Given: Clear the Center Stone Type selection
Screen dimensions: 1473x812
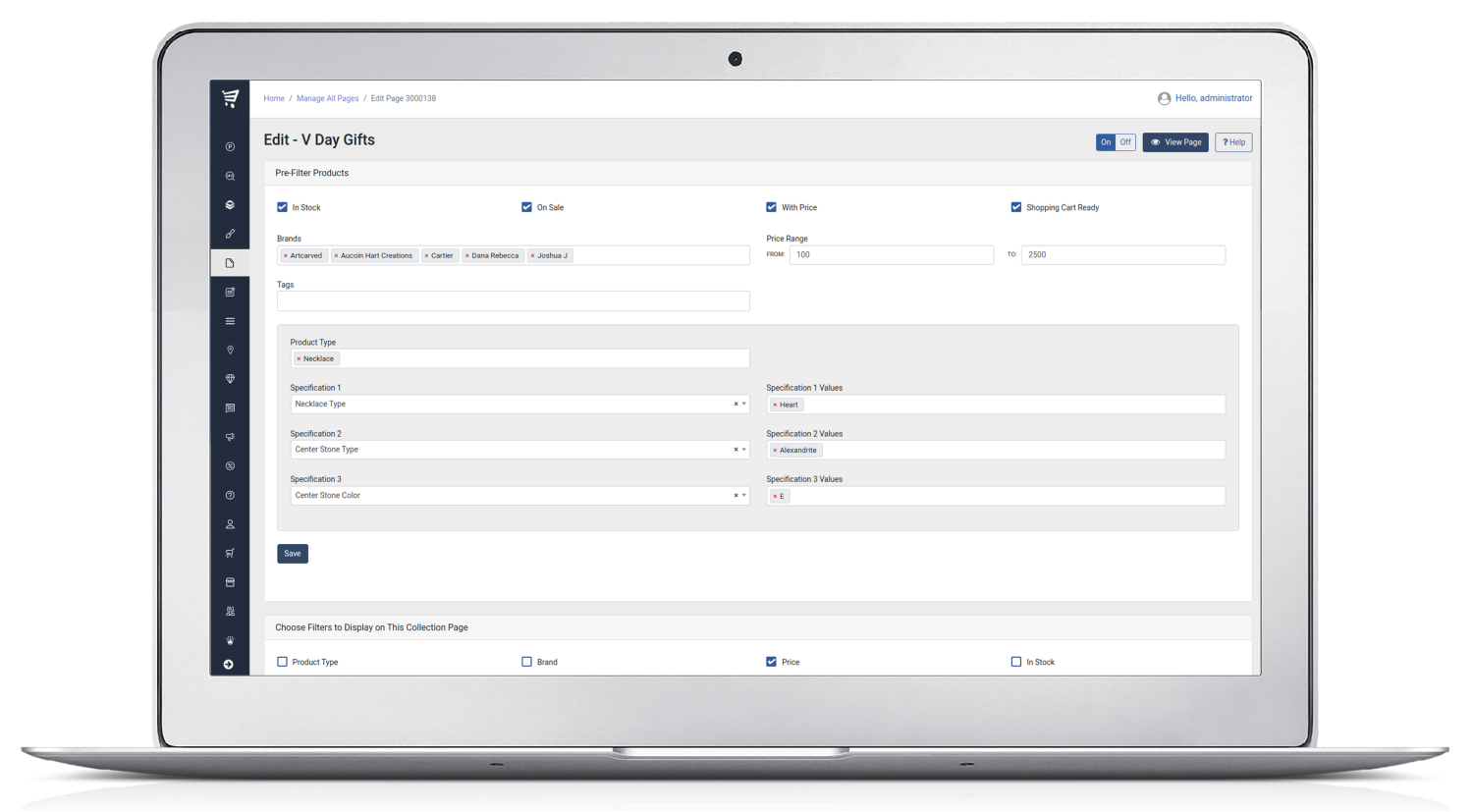Looking at the screenshot, I should pos(736,450).
